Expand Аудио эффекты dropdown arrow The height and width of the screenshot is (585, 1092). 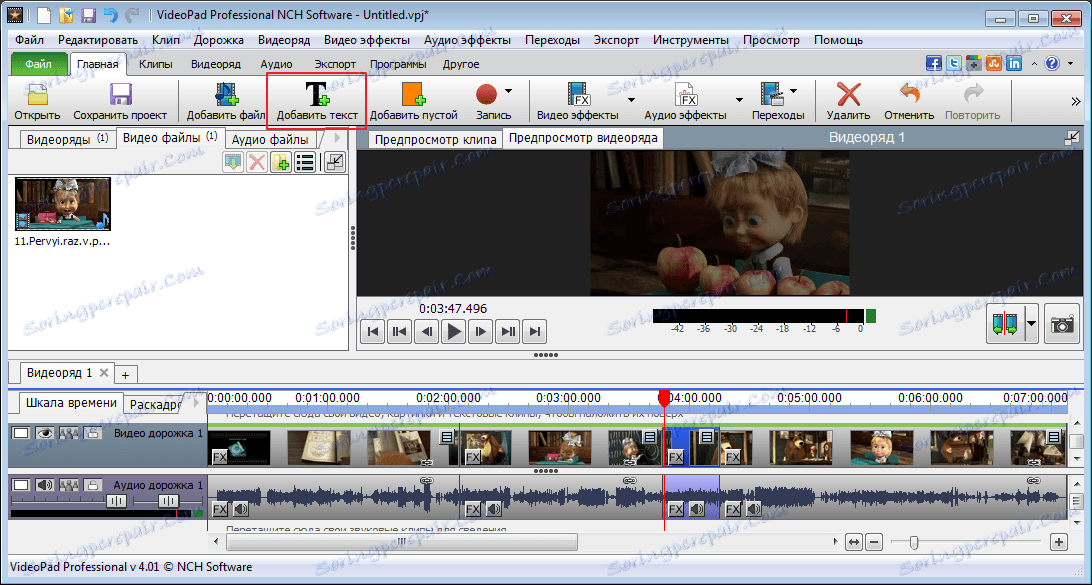click(x=739, y=100)
